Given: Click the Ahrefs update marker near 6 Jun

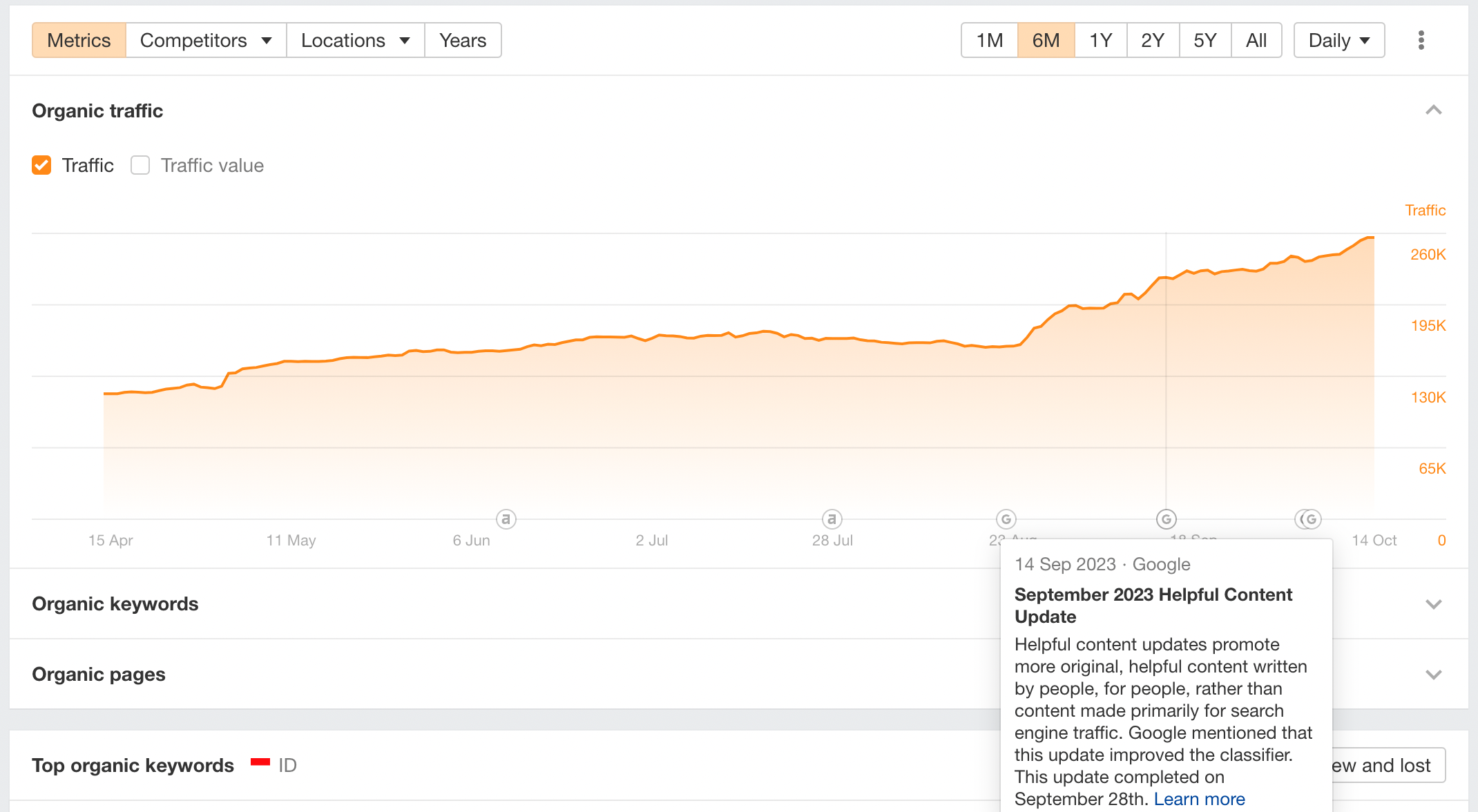Looking at the screenshot, I should pyautogui.click(x=506, y=519).
